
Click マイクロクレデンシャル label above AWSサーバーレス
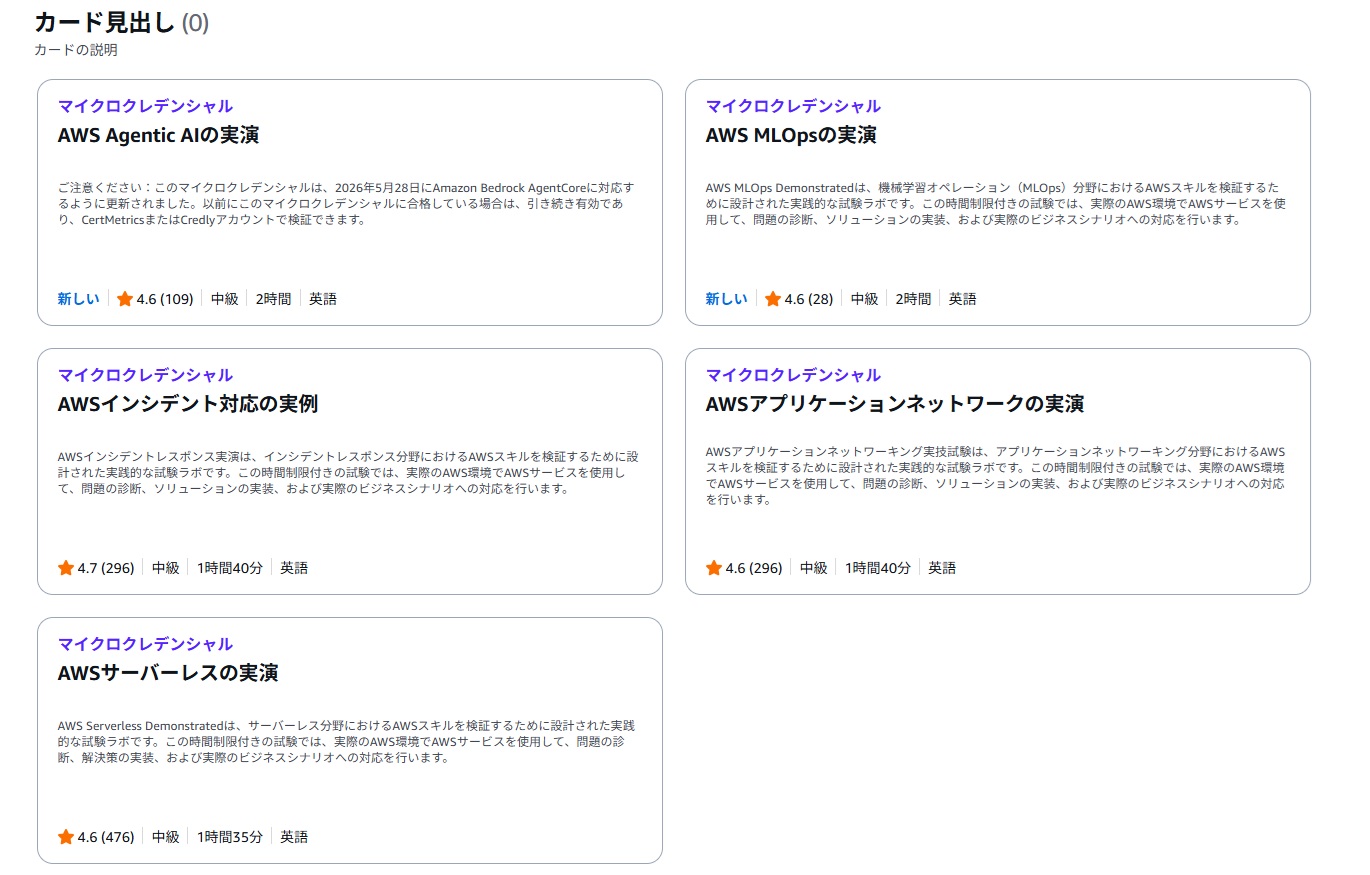(145, 644)
